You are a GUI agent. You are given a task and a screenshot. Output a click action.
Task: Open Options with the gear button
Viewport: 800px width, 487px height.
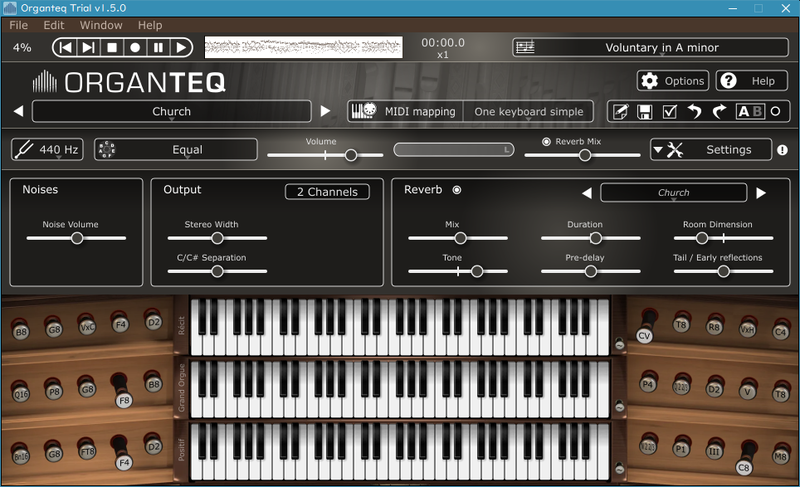(x=673, y=81)
